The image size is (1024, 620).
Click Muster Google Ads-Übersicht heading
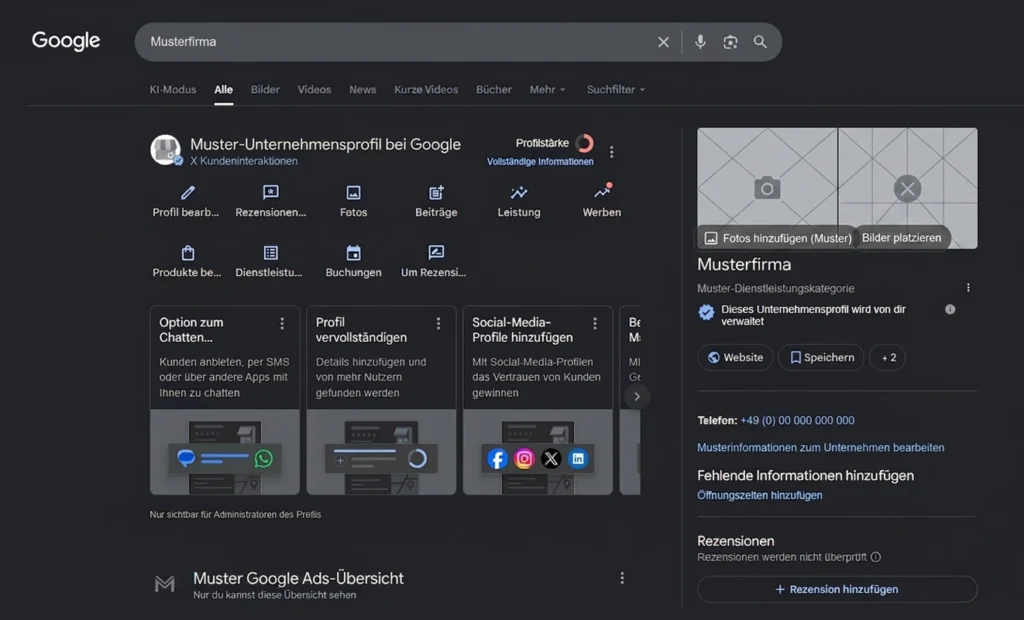pyautogui.click(x=298, y=578)
